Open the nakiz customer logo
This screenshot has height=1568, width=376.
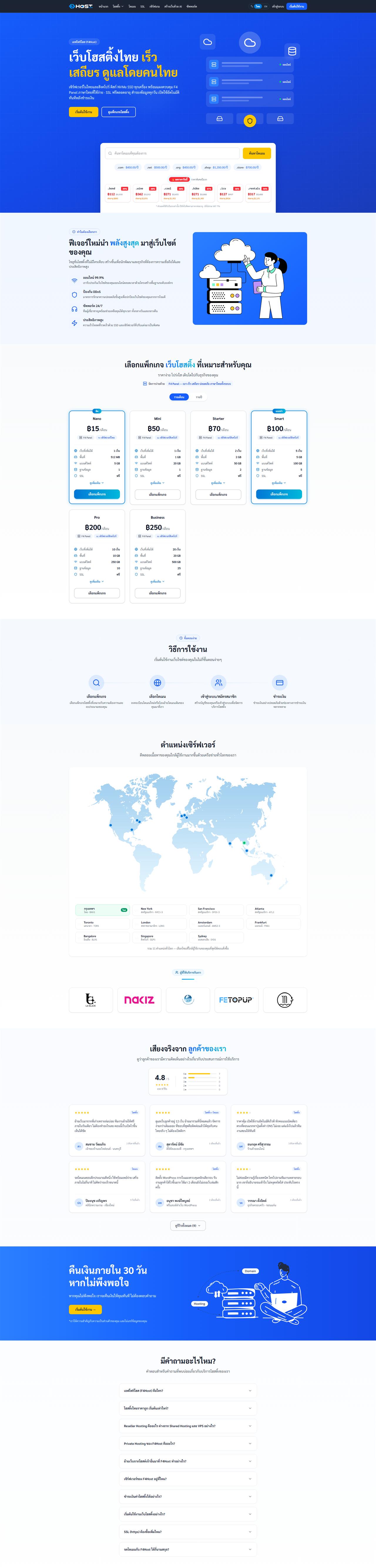click(x=139, y=999)
